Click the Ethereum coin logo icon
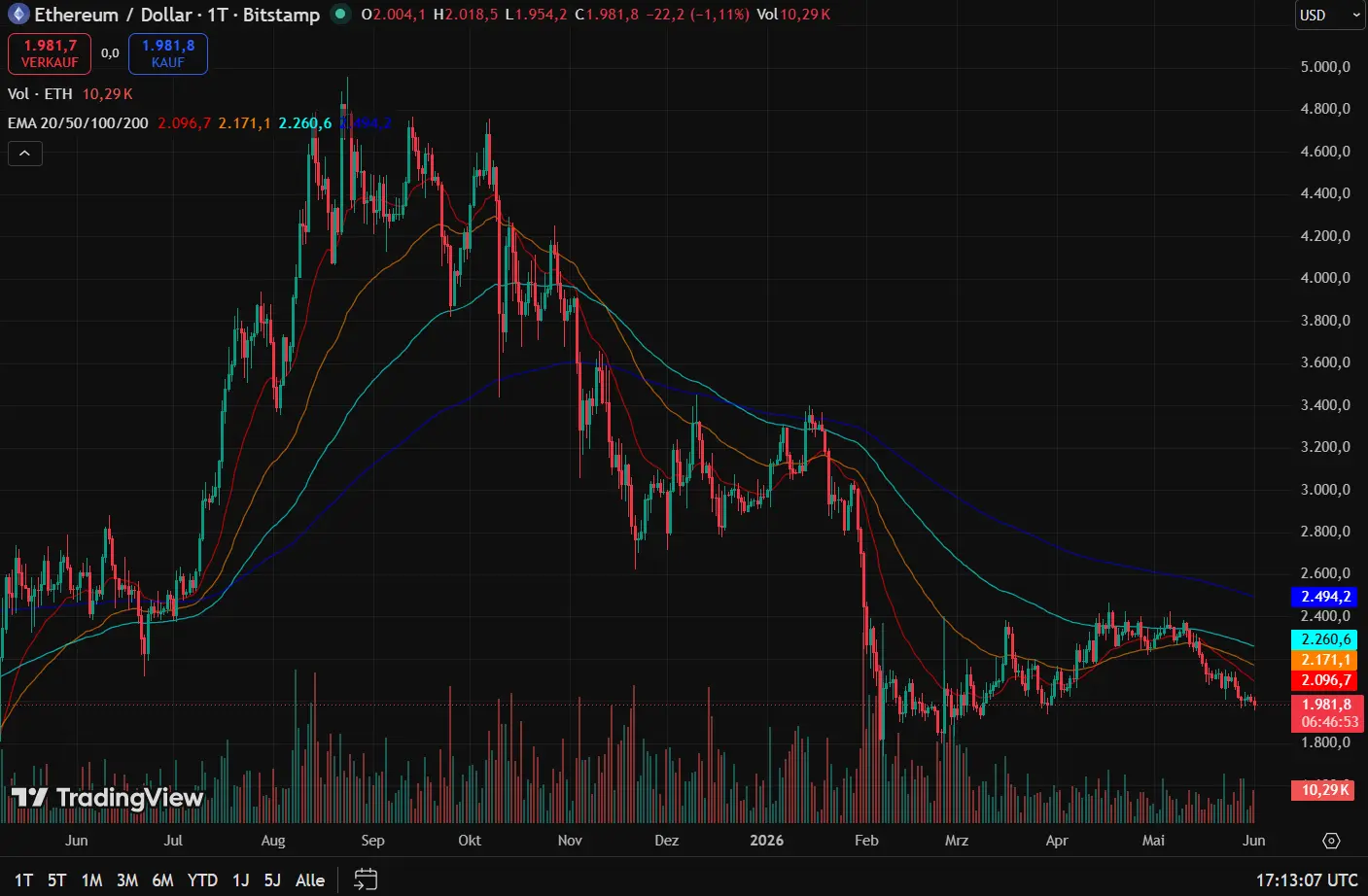This screenshot has height=896, width=1368. point(18,15)
